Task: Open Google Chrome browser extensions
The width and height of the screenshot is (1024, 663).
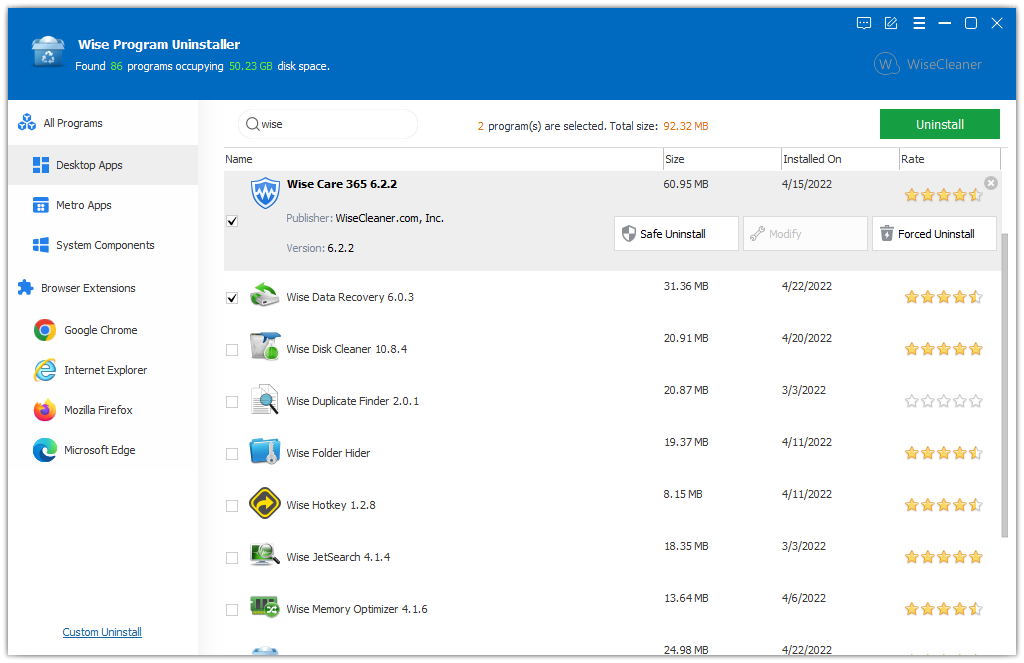Action: 100,330
